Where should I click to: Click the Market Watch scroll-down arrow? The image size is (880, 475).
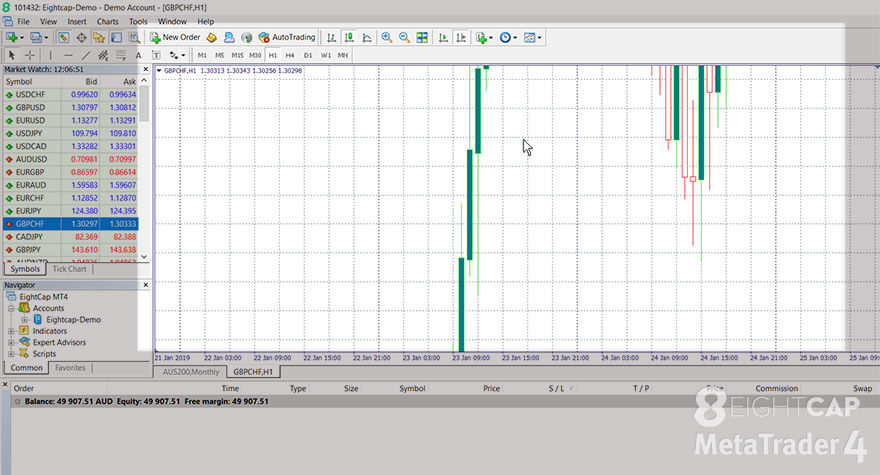click(x=144, y=257)
